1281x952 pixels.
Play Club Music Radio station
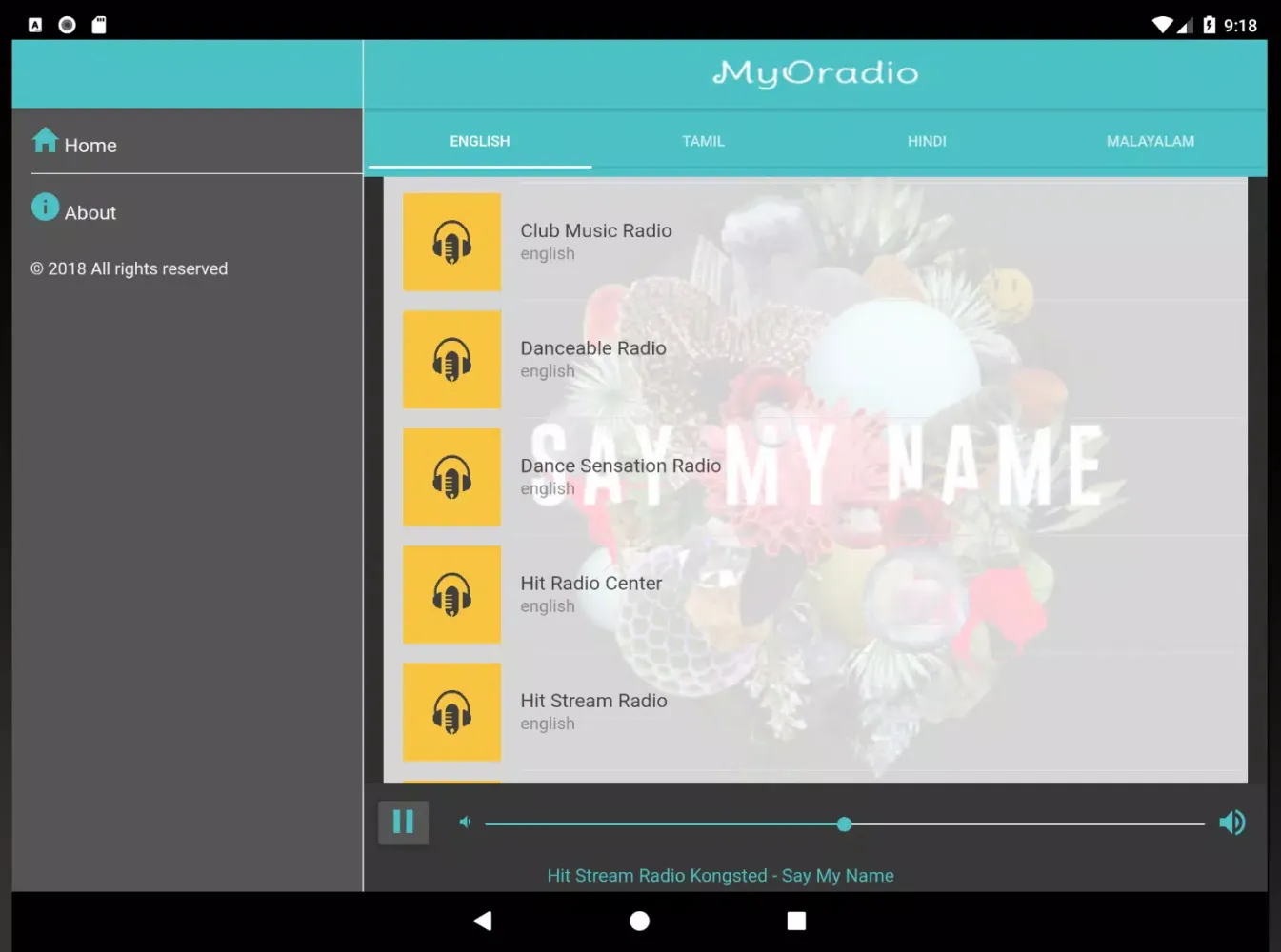tap(815, 242)
